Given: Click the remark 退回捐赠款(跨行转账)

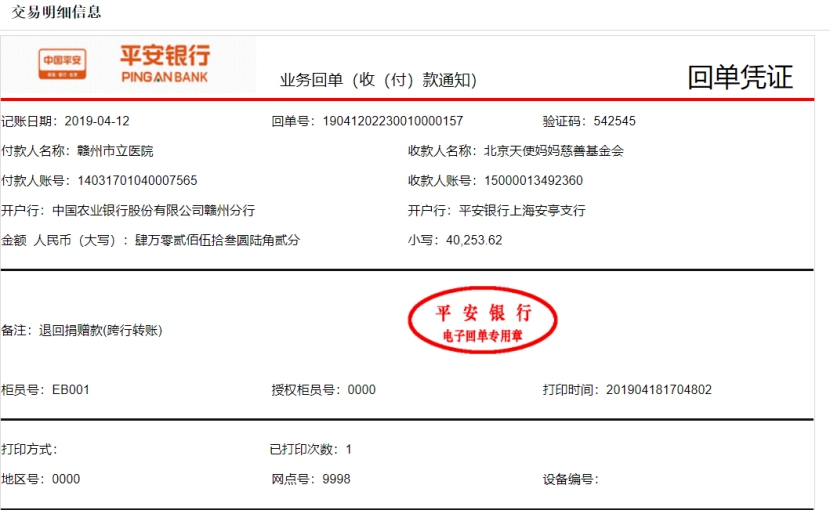Looking at the screenshot, I should 101,330.
